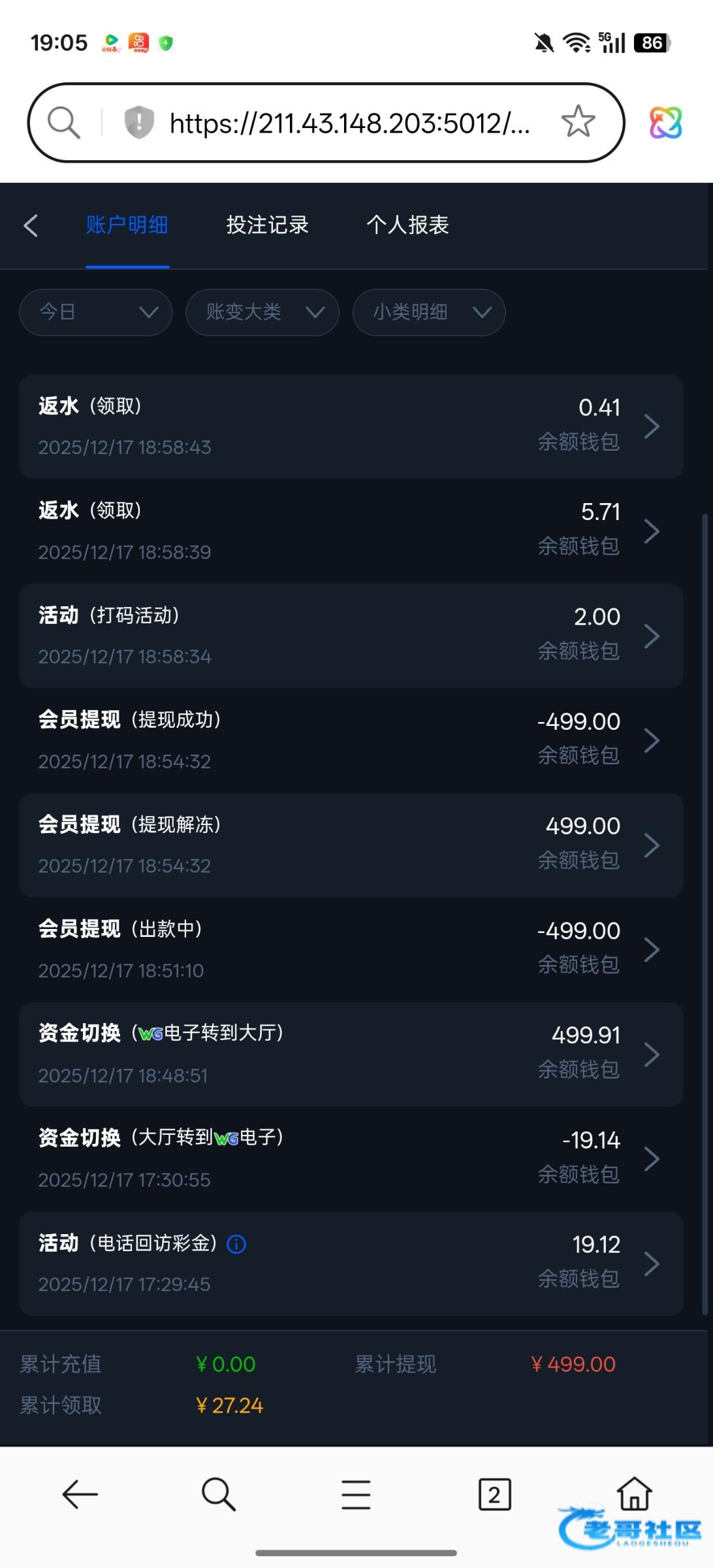
Task: Navigate back with bottom left arrow
Action: (x=80, y=1495)
